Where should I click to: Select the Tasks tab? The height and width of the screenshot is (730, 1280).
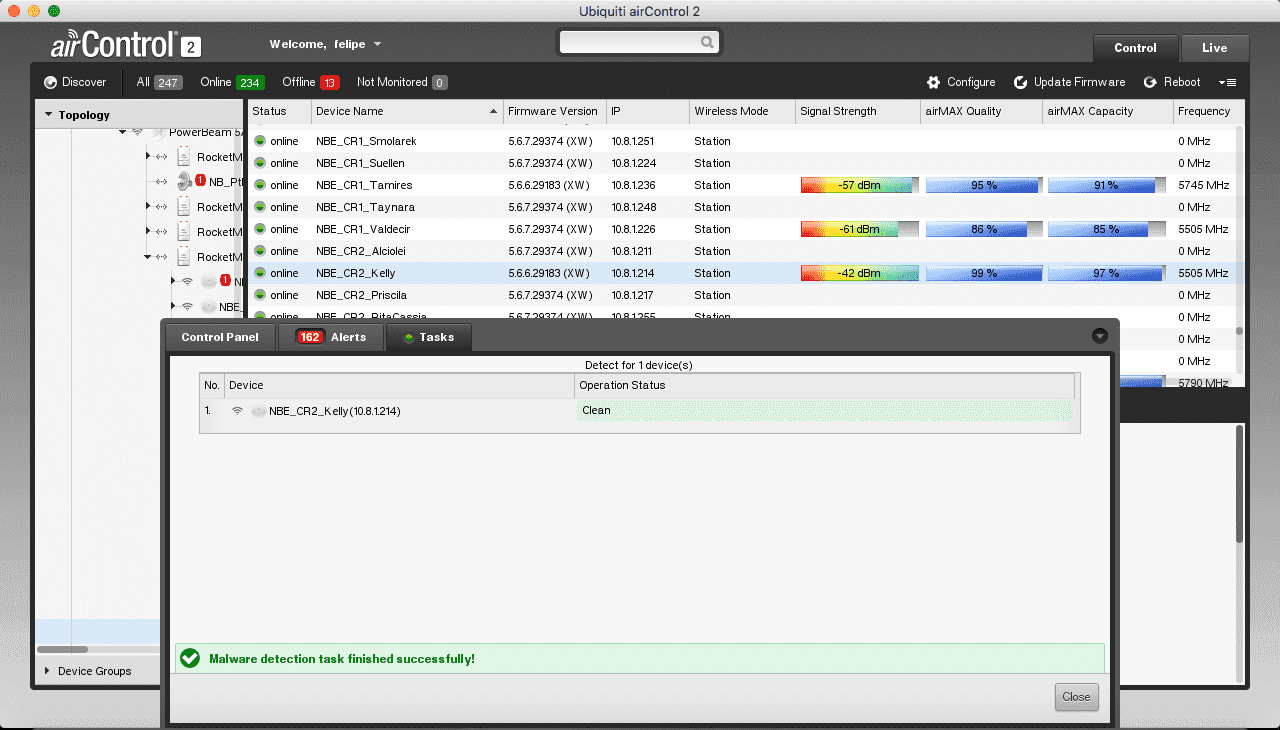(x=428, y=337)
